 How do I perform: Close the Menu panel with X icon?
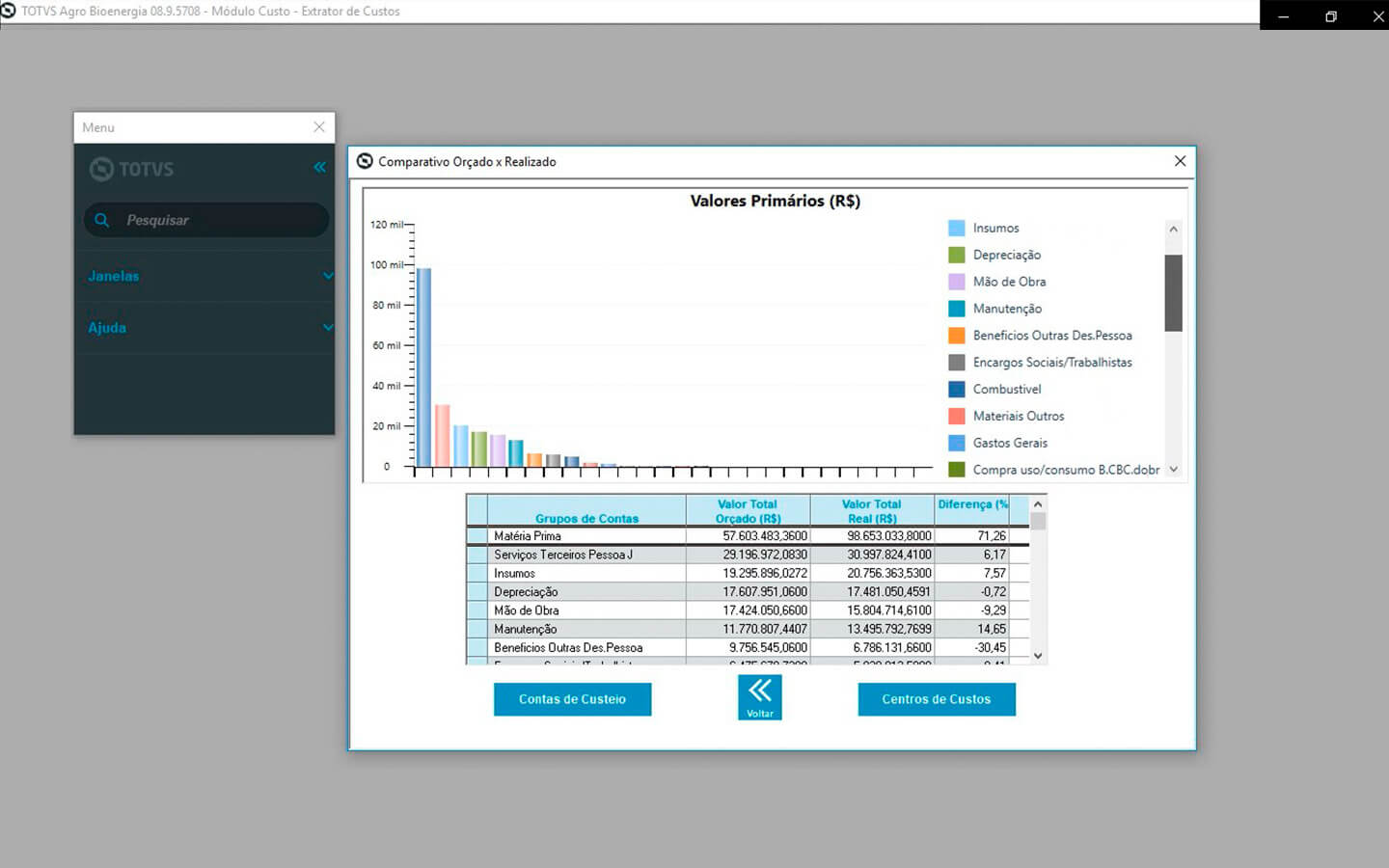319,127
